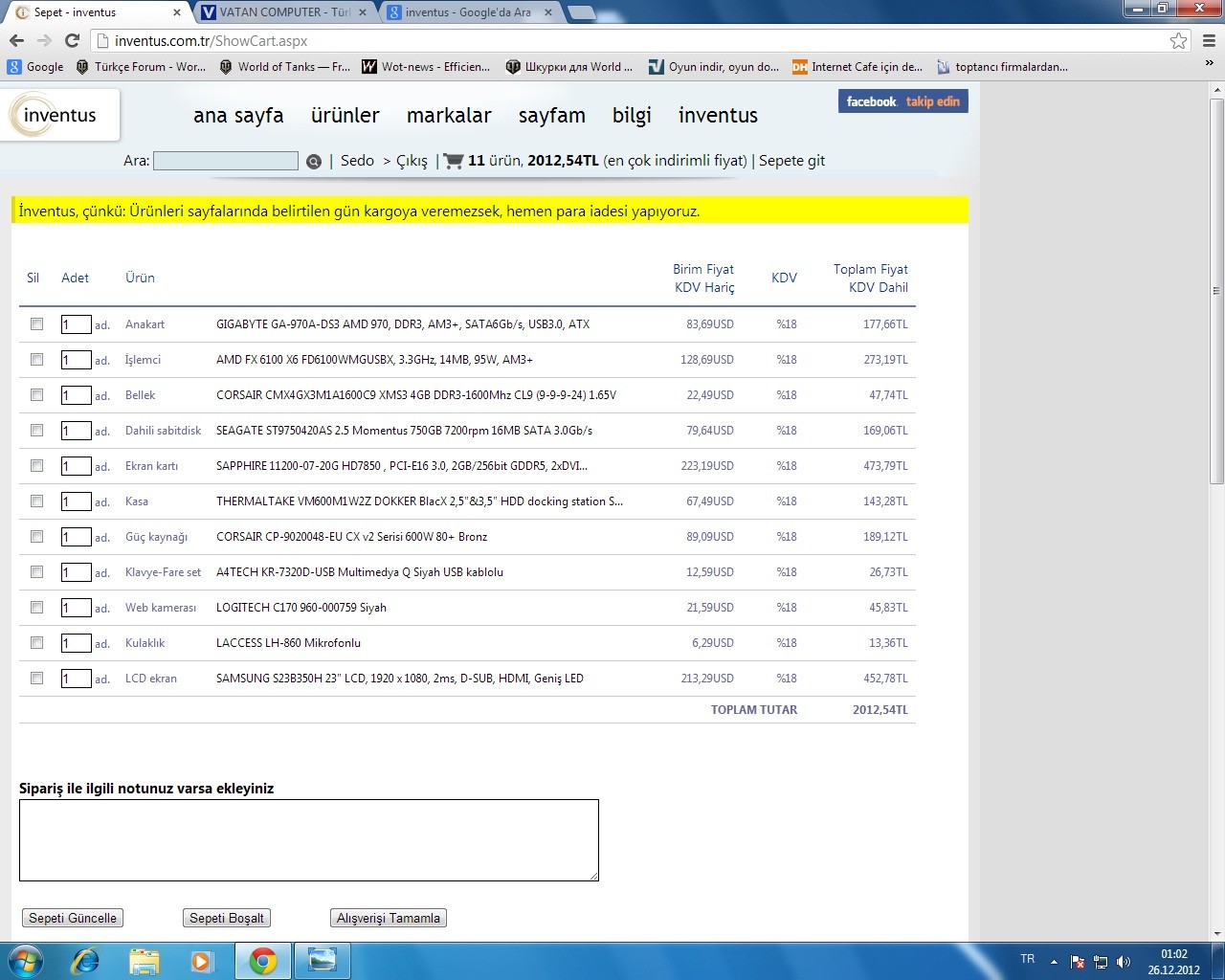Click the Çıkış logout link

point(412,161)
